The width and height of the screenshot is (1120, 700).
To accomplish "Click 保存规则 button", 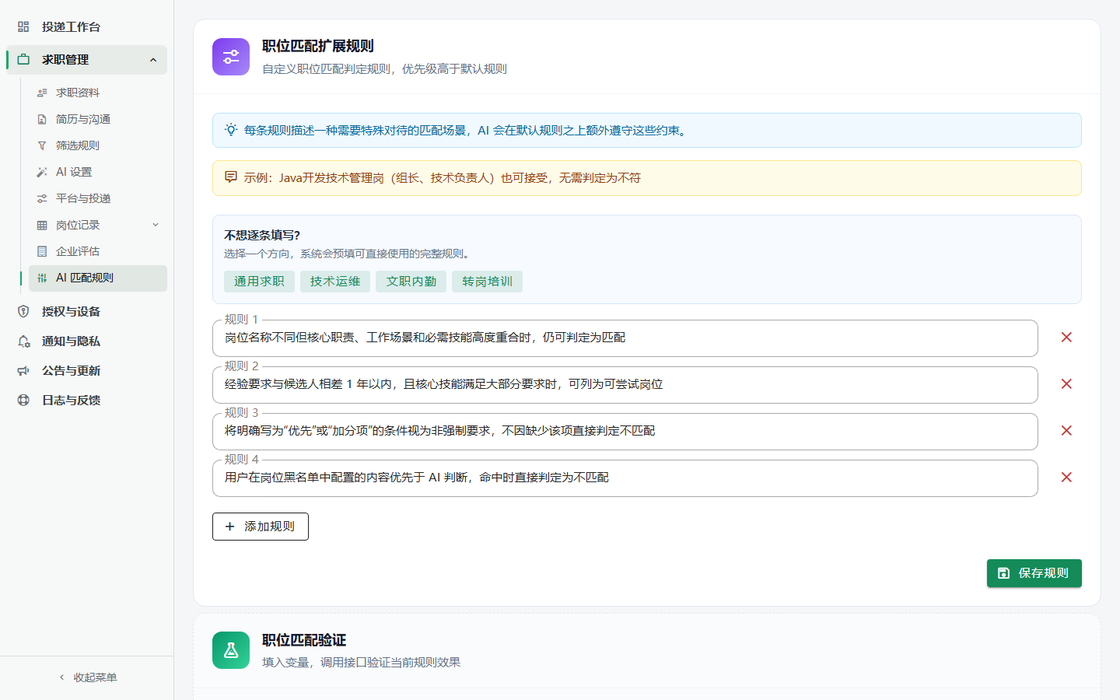I will pyautogui.click(x=1034, y=573).
